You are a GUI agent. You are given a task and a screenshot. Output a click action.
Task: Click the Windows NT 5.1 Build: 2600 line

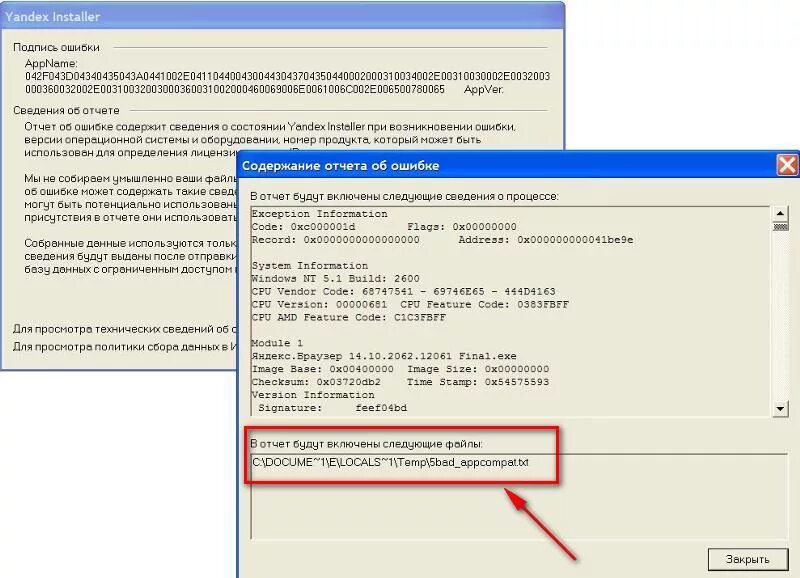coord(335,279)
